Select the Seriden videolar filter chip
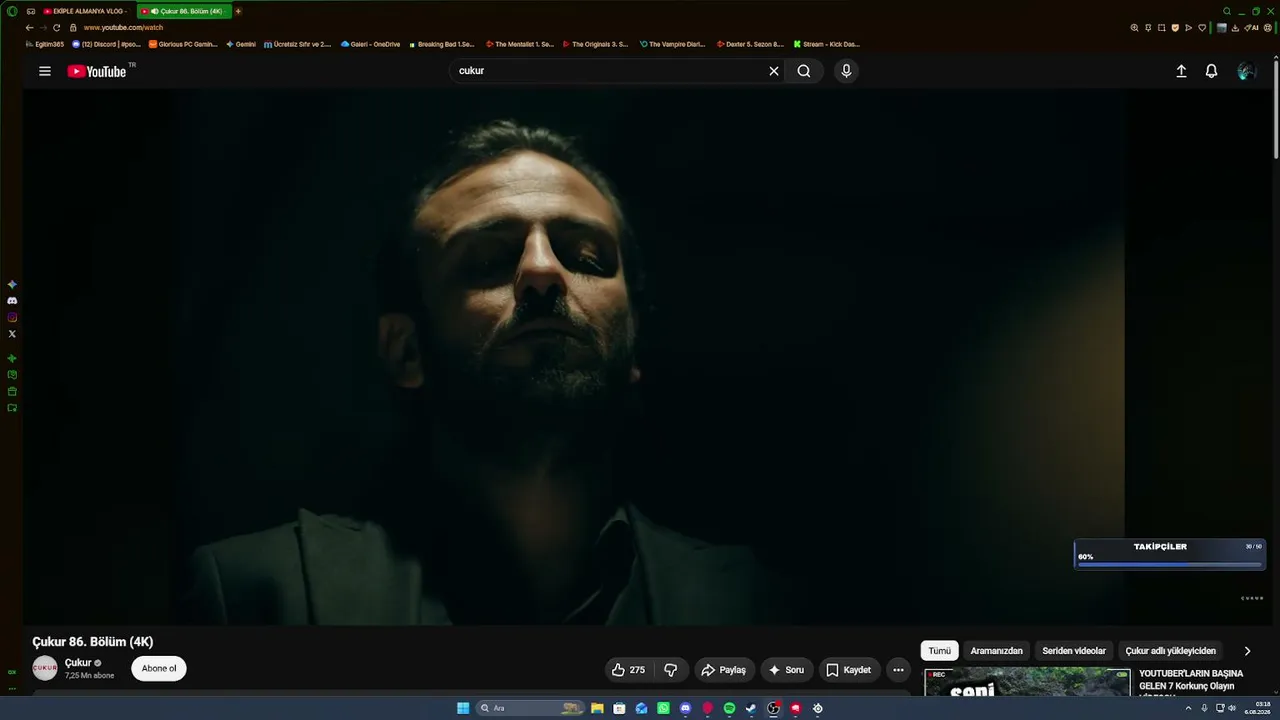This screenshot has height=720, width=1280. point(1074,651)
